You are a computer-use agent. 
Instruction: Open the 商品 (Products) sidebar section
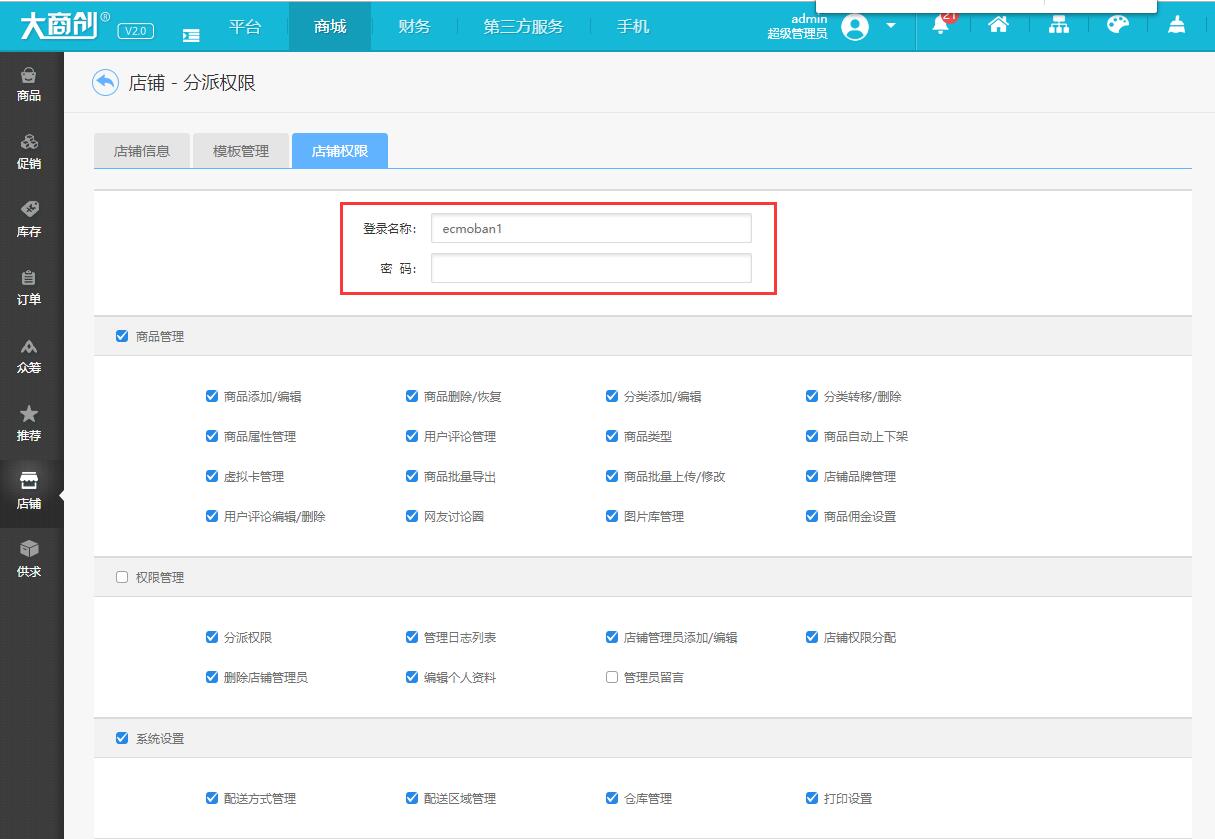coord(31,82)
